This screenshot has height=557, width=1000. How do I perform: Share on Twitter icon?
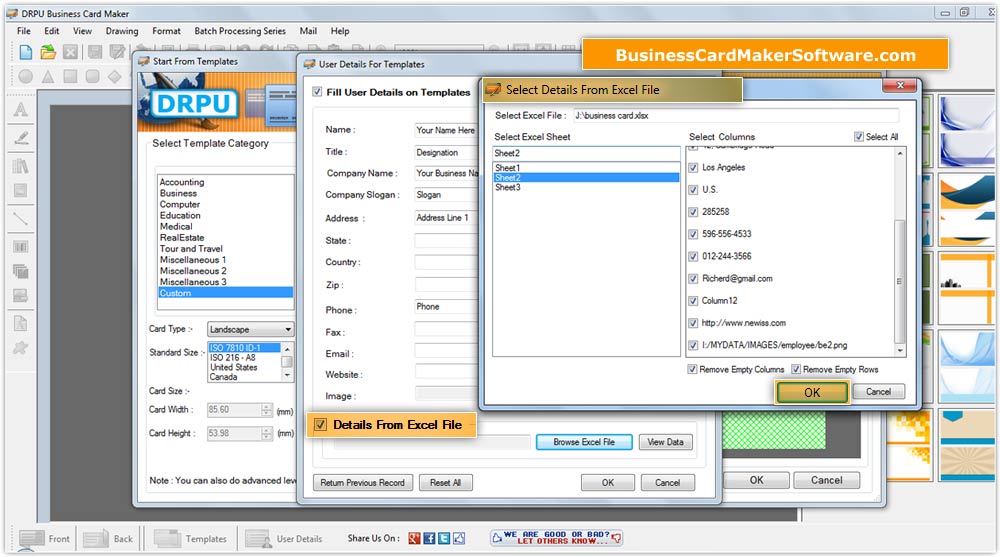tap(444, 538)
